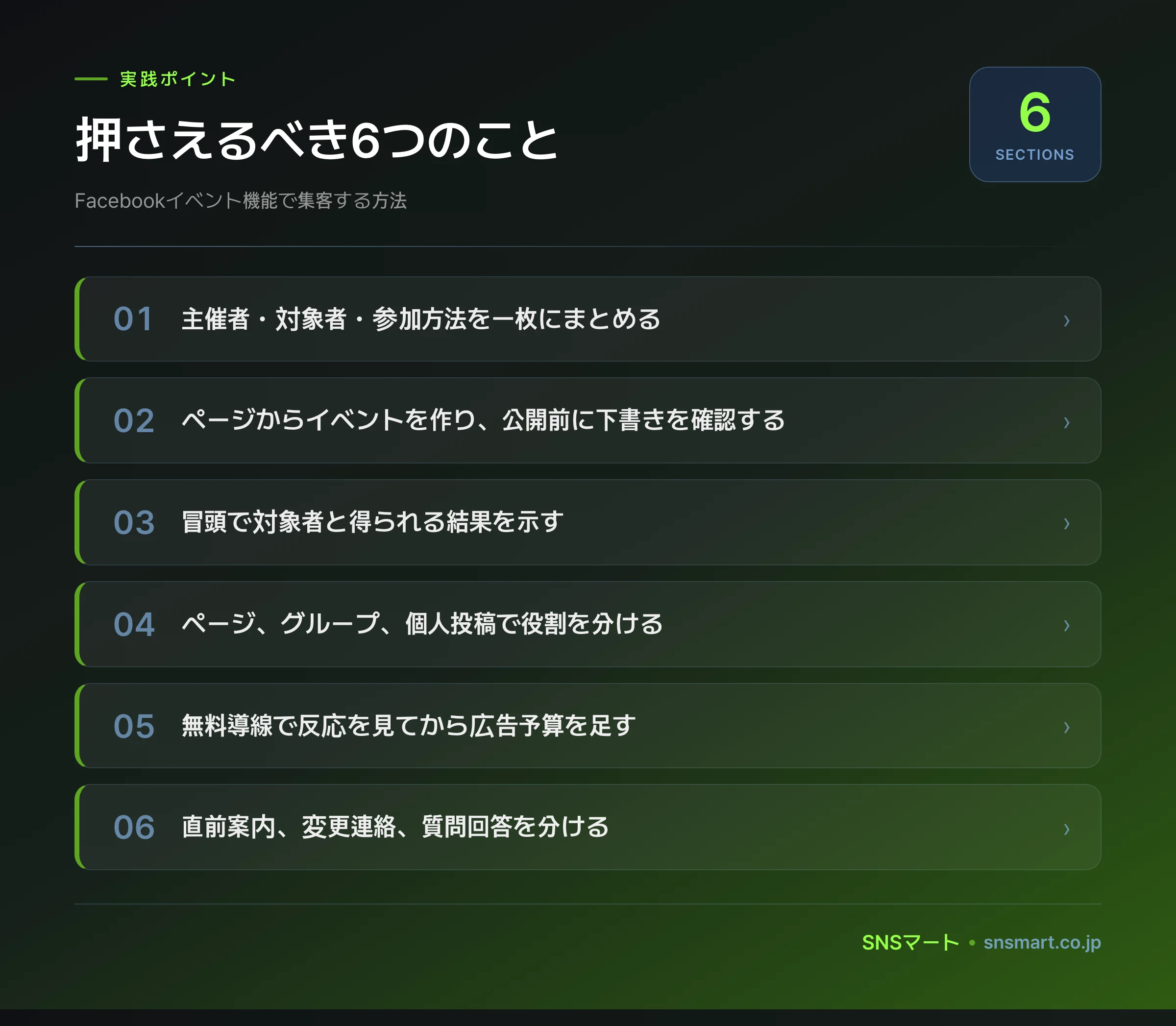Open chevron on 05 無料導線で反応 row
This screenshot has width=1176, height=1026.
coord(1066,727)
